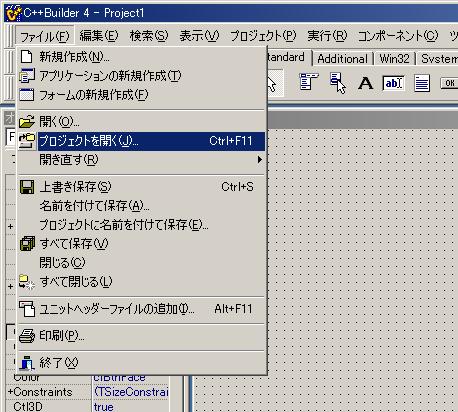Choose 新規作成(N)... from the File menu
This screenshot has height=412, width=458.
tap(141, 56)
